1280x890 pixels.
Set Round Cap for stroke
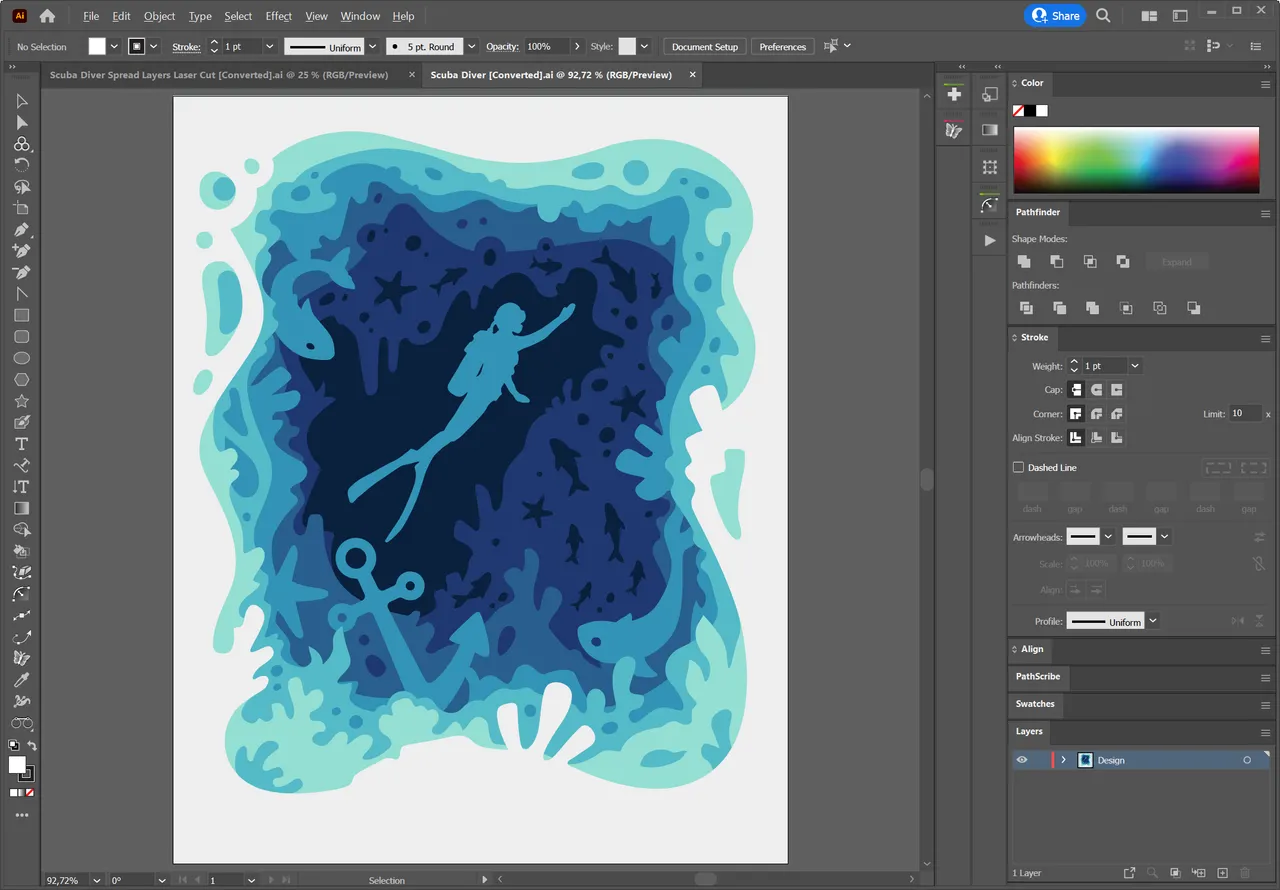(1097, 390)
